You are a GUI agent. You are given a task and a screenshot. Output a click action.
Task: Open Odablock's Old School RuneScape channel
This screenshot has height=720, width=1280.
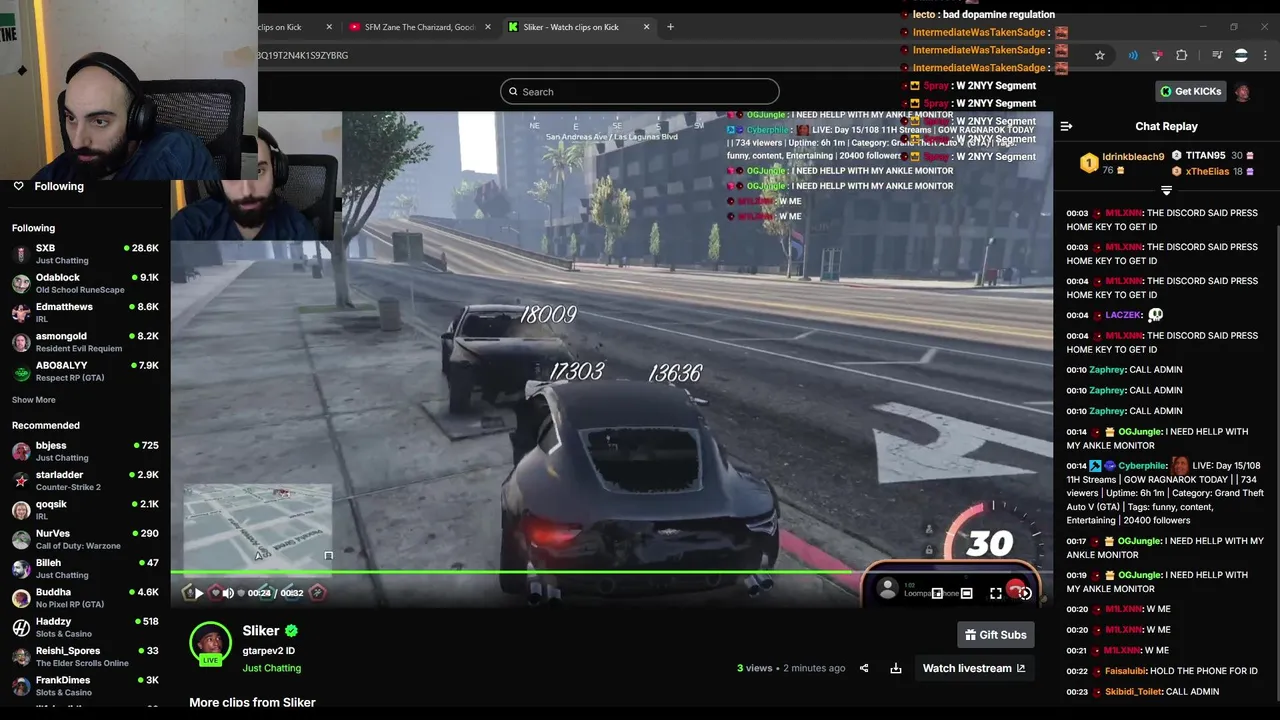point(85,283)
